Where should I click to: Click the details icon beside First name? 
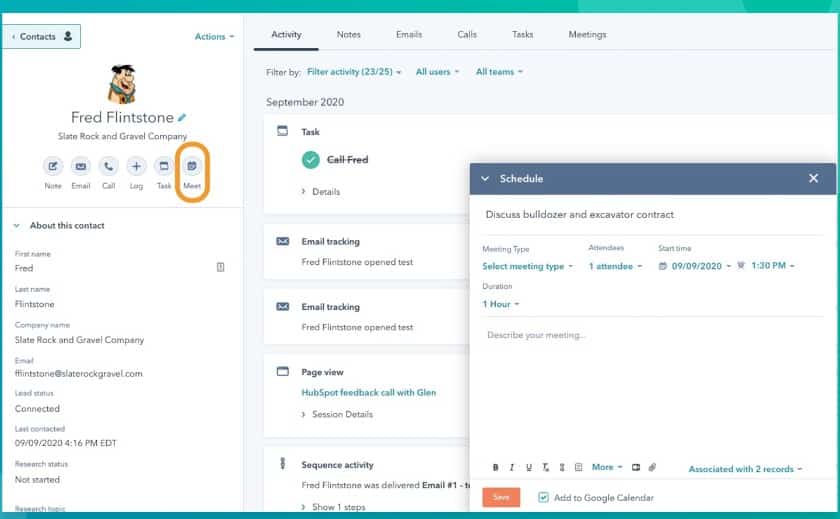pyautogui.click(x=220, y=267)
